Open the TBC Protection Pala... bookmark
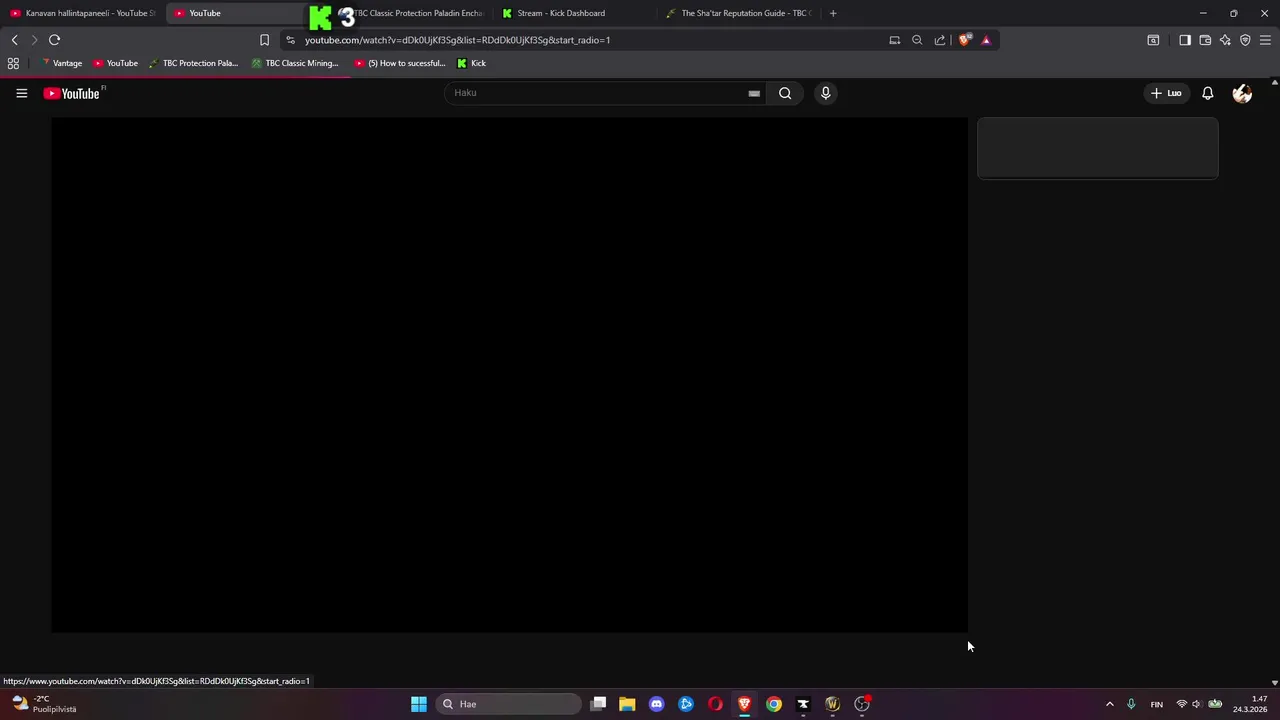 pos(193,63)
